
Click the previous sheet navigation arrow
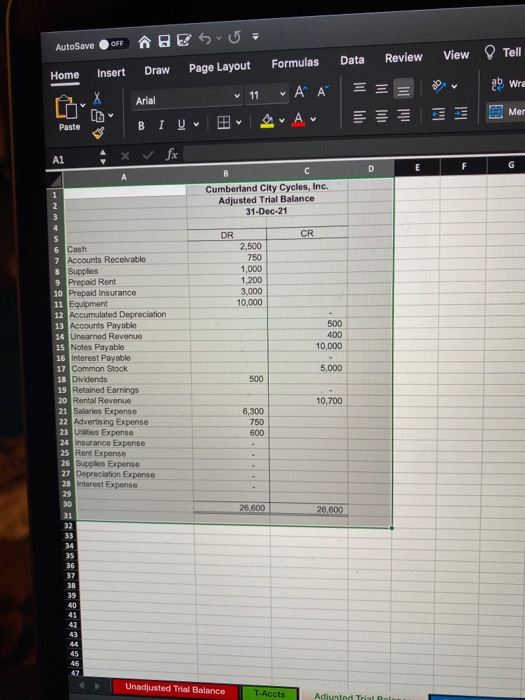point(81,685)
